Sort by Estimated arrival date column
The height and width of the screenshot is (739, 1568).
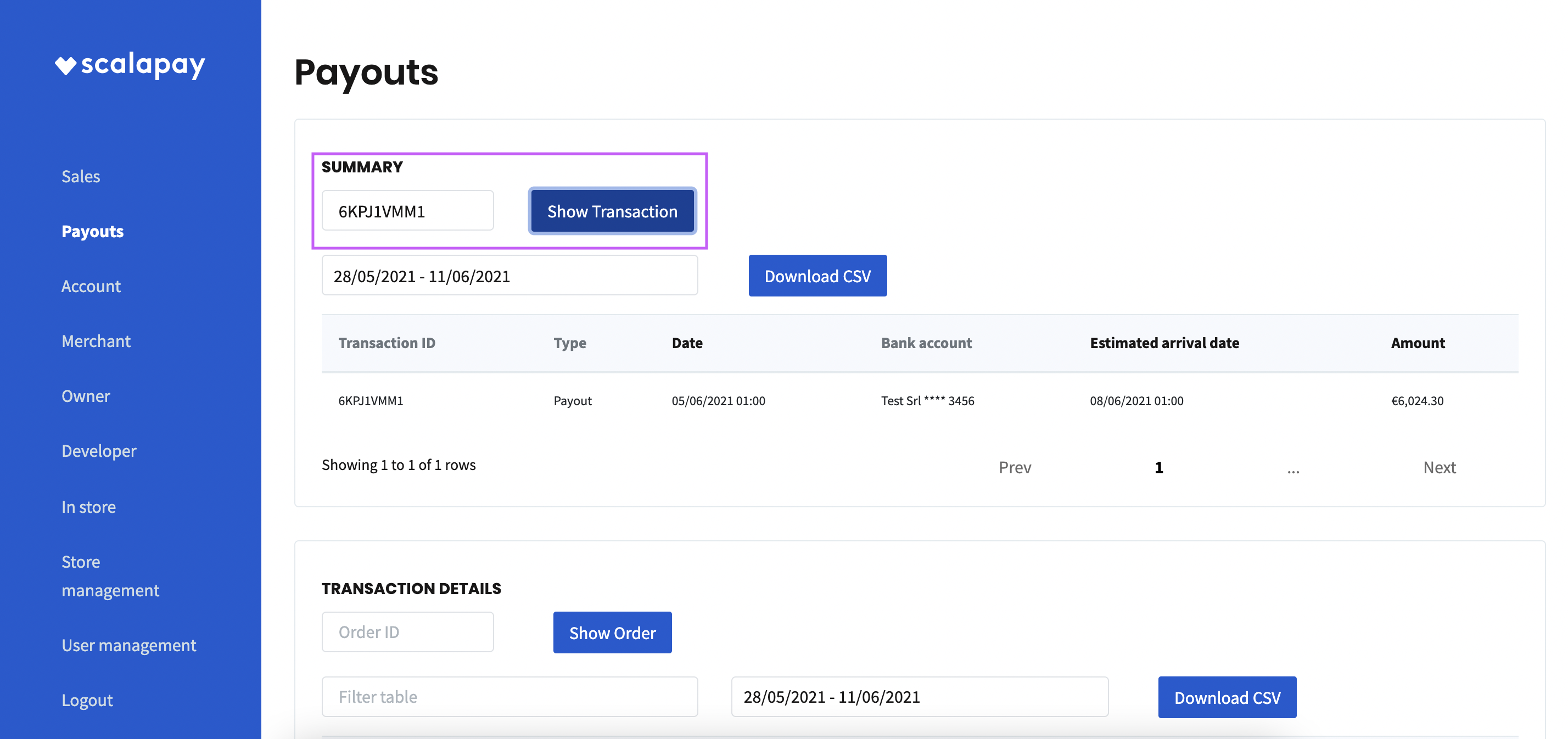pos(1164,343)
